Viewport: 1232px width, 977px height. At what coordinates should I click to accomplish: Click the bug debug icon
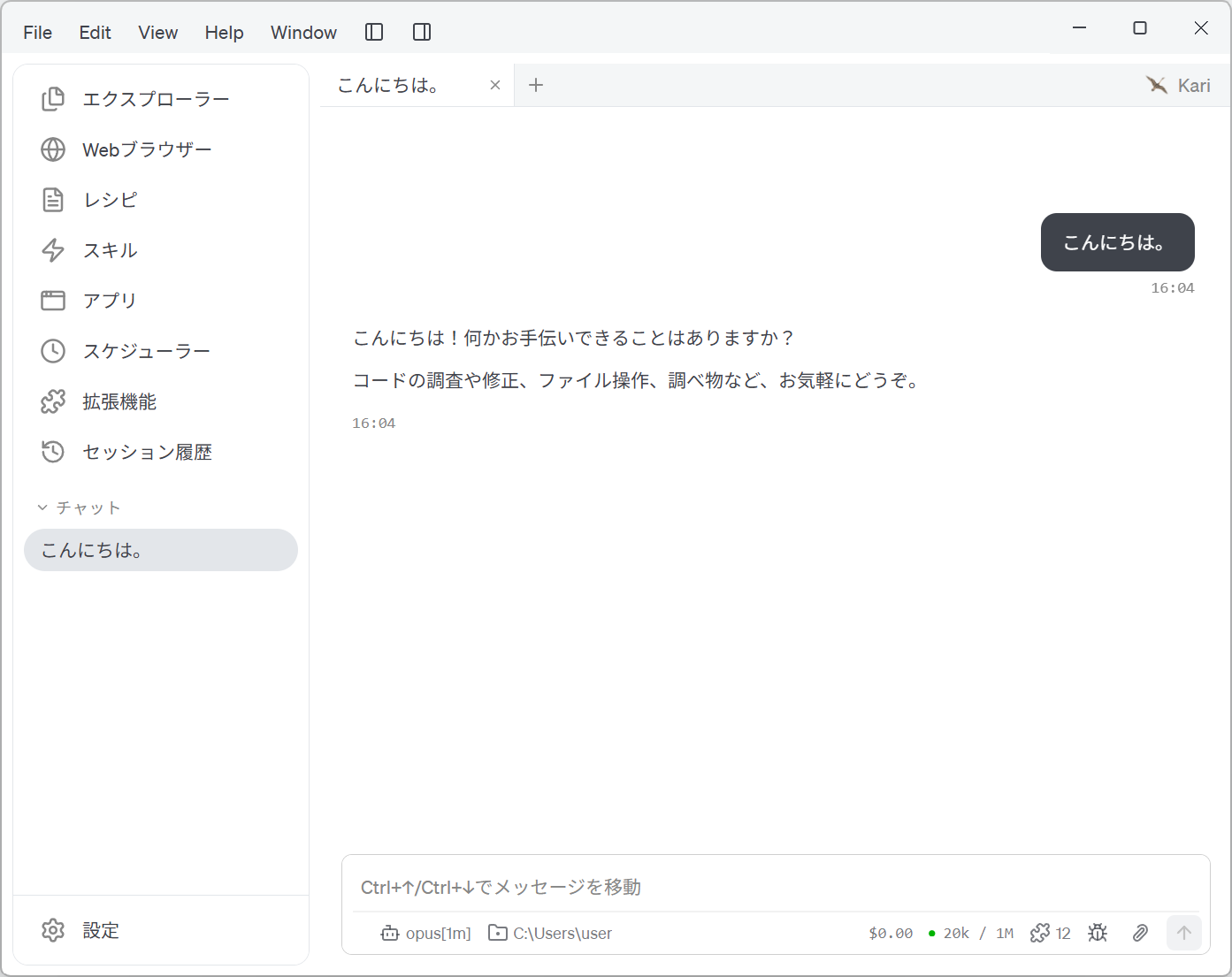pyautogui.click(x=1098, y=933)
